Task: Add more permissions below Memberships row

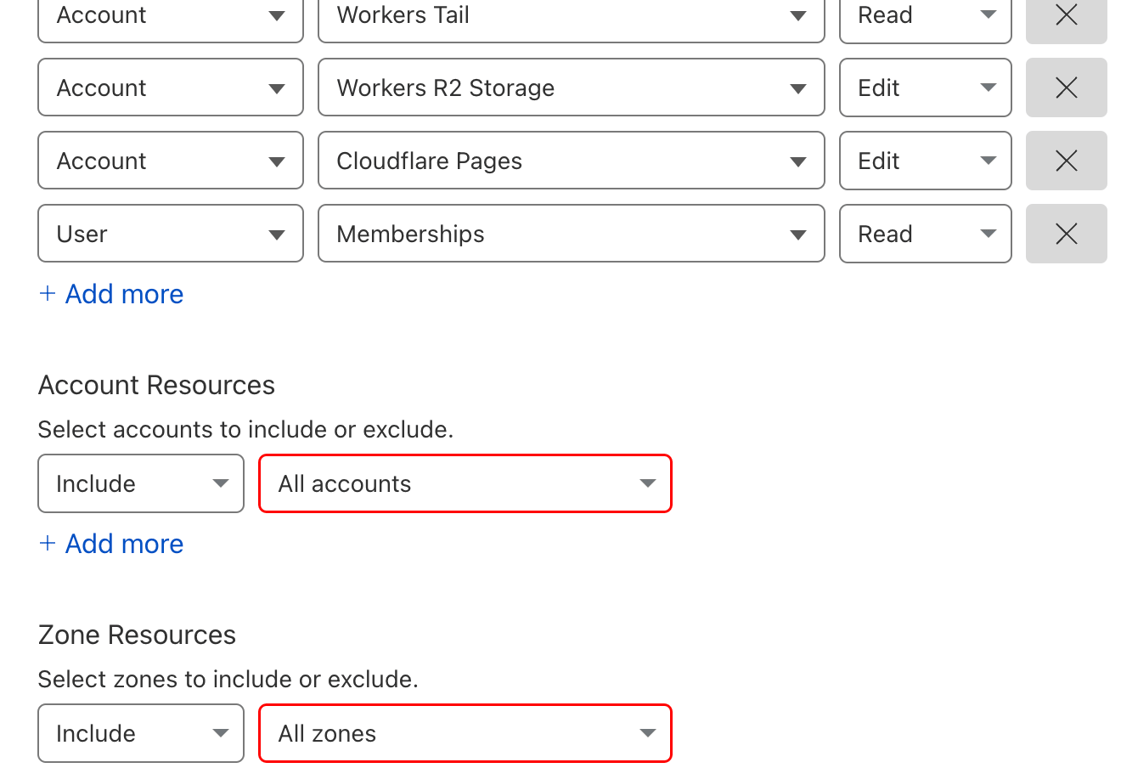Action: coord(111,294)
